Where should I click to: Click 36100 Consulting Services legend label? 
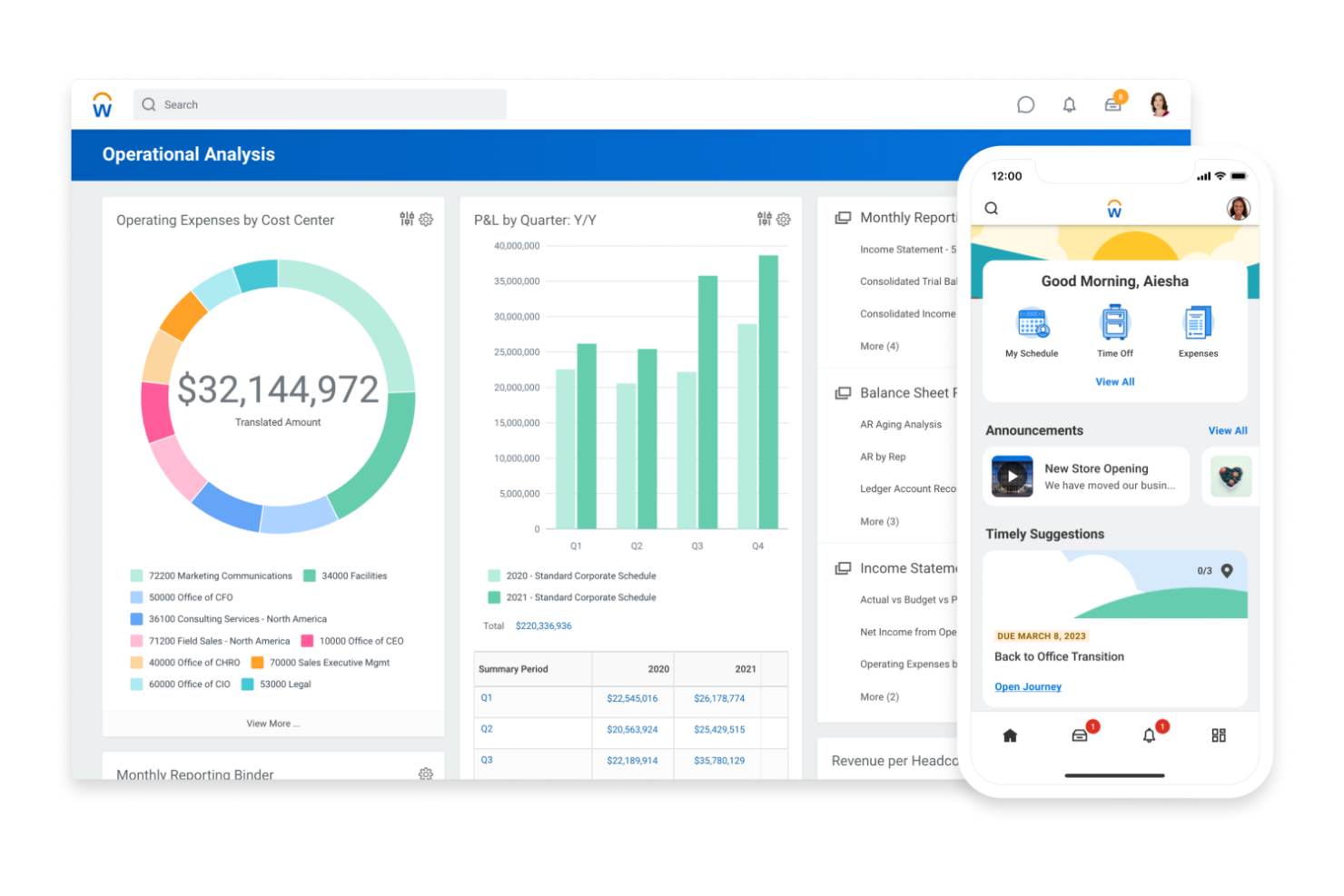pyautogui.click(x=238, y=619)
